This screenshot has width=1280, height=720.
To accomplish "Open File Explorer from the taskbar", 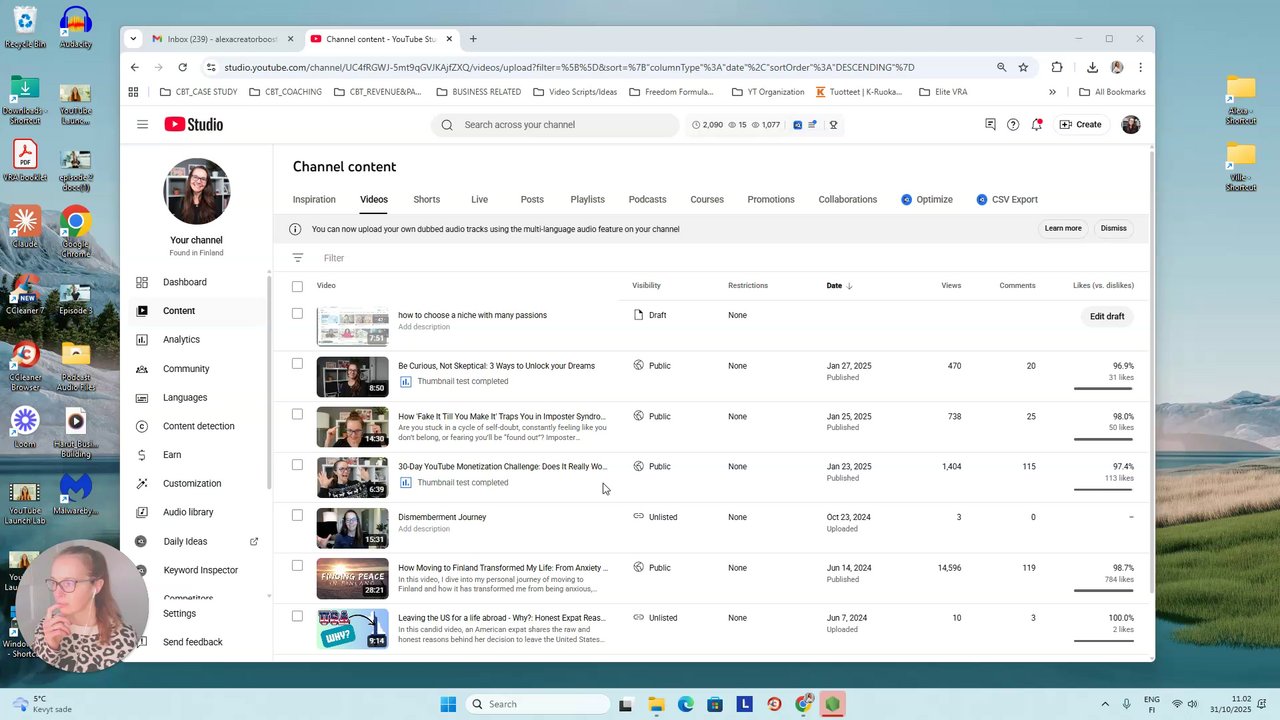I will pyautogui.click(x=656, y=704).
